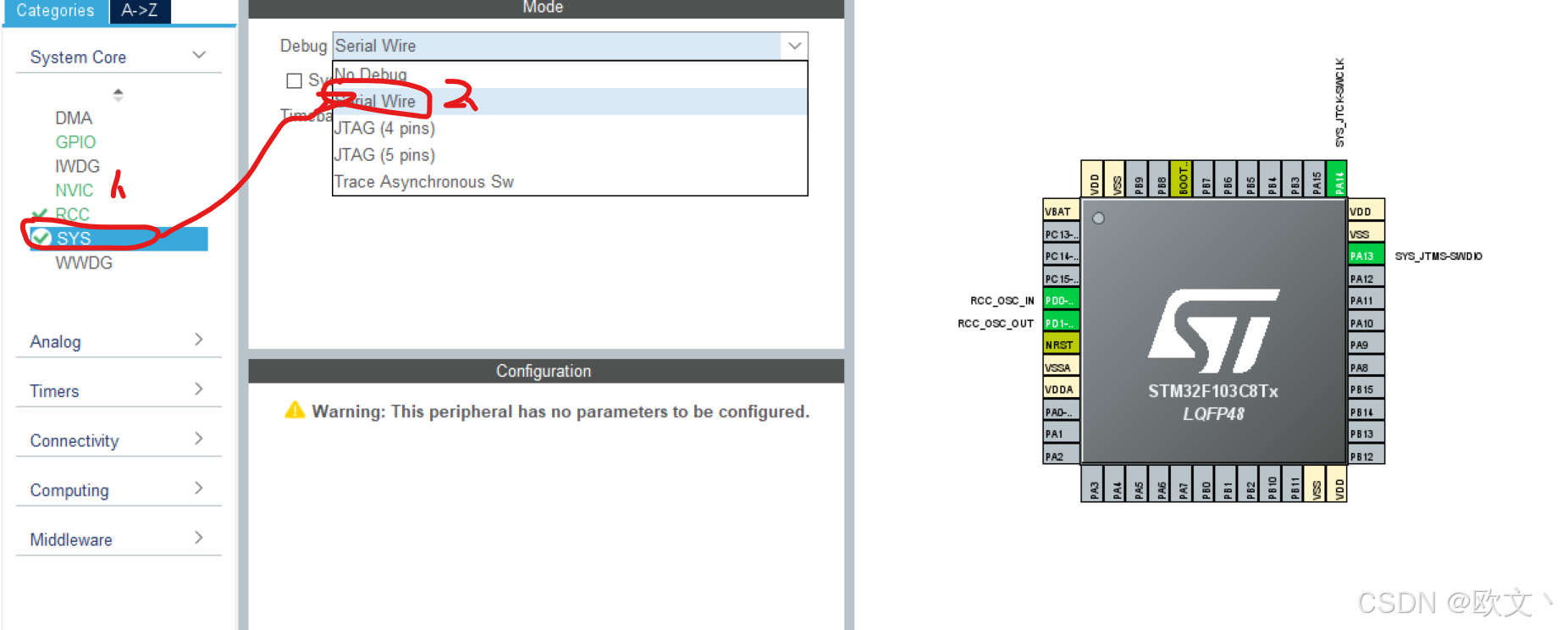Expand the Computing category
The image size is (1568, 630).
pyautogui.click(x=199, y=489)
